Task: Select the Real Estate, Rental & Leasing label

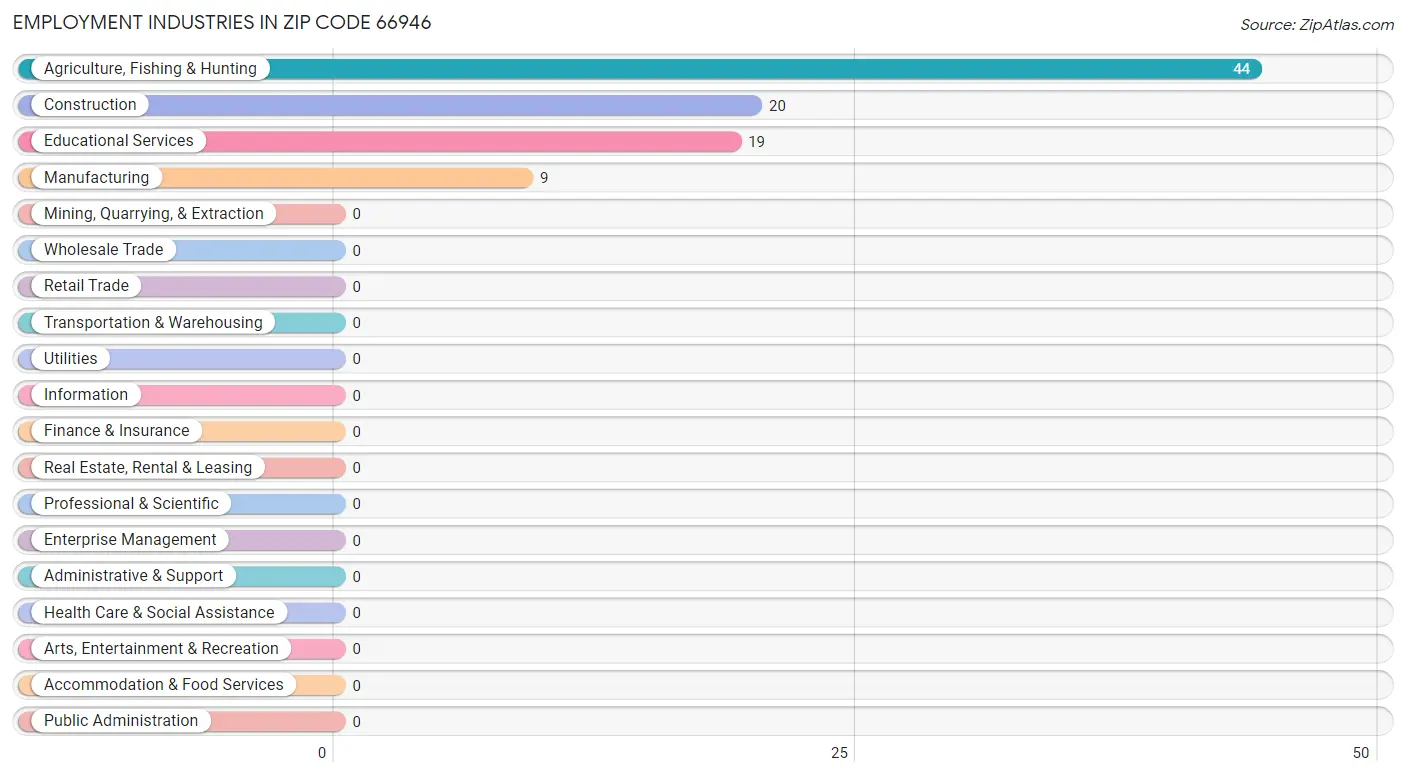Action: 148,467
